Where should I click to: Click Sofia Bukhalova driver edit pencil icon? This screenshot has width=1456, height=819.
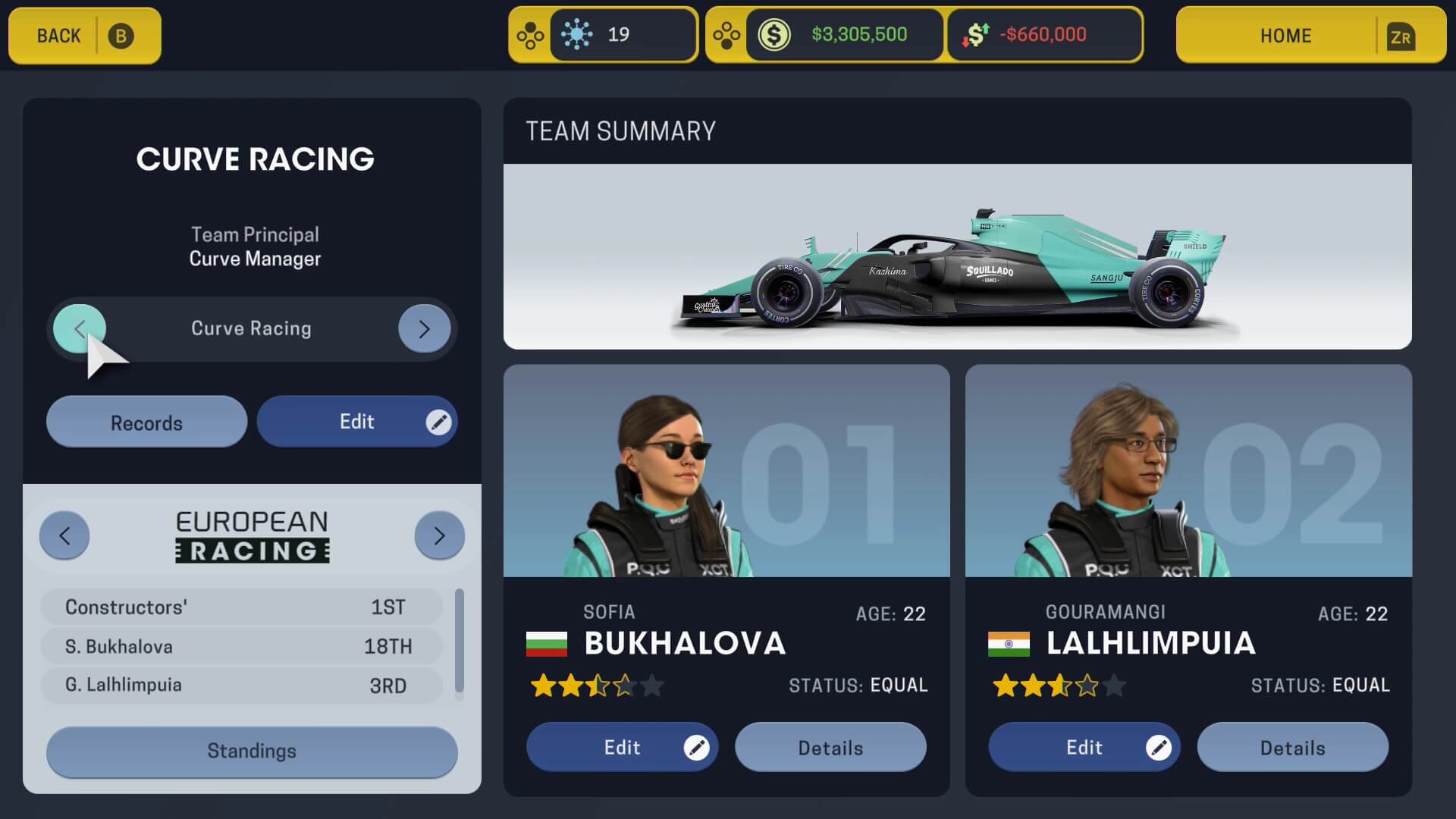click(x=697, y=747)
